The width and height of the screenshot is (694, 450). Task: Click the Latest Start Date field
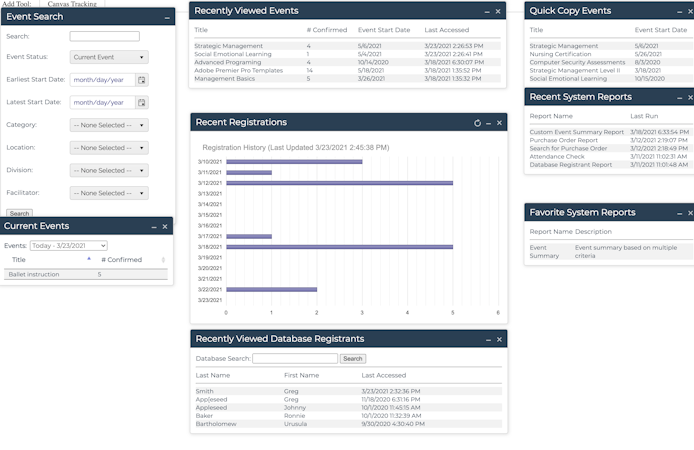click(102, 103)
